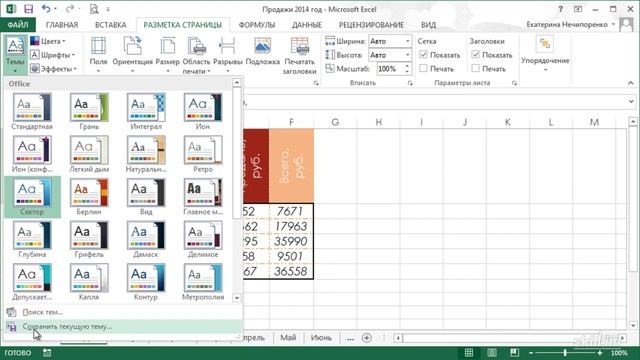640x360 pixels.
Task: Apply the Ретро theme
Action: (x=203, y=154)
